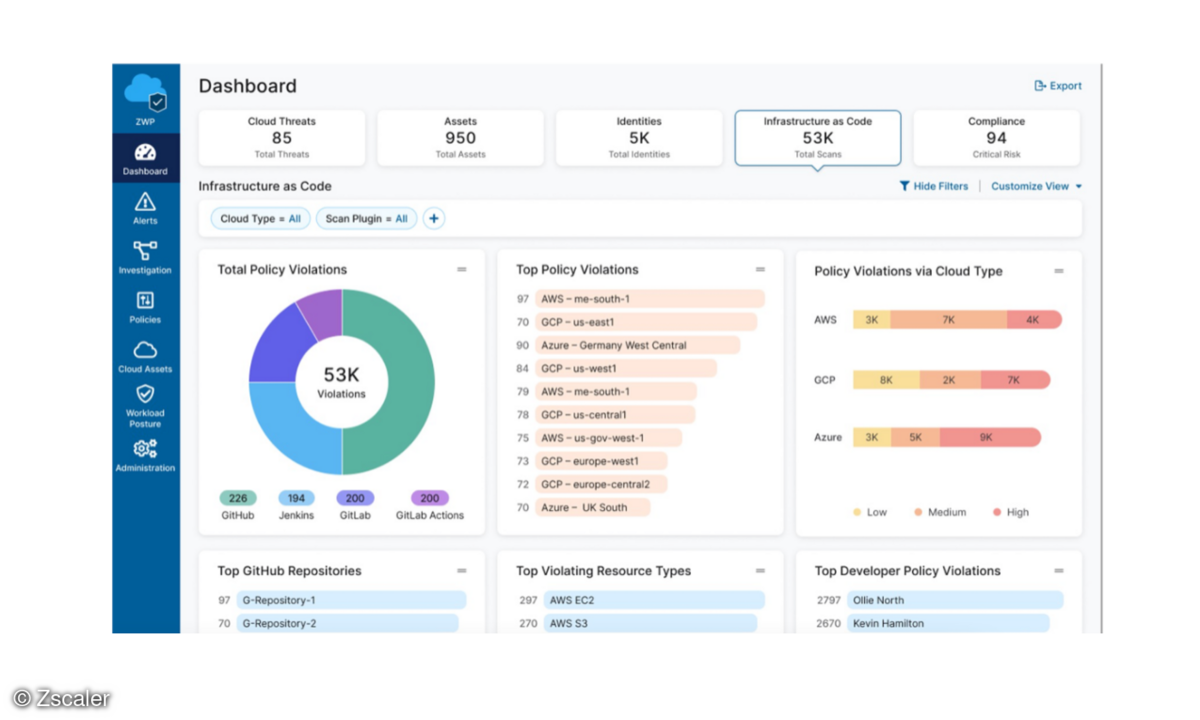Viewport: 1200px width, 720px height.
Task: Click Azure – Germany West Central bar
Action: pyautogui.click(x=638, y=345)
